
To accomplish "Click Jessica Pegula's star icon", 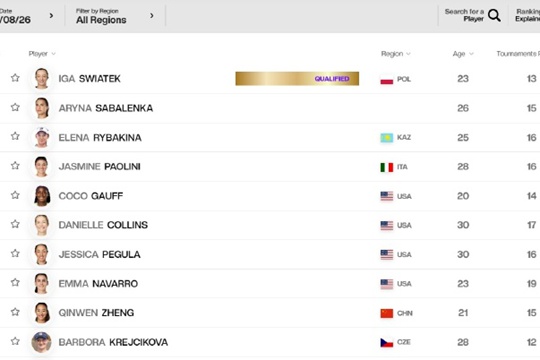I will 15,254.
